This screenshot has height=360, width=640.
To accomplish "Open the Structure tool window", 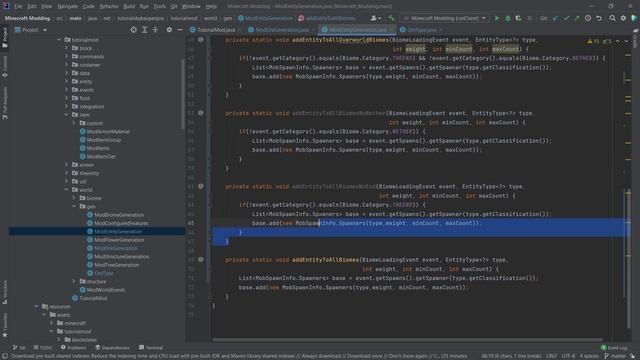I will coord(5,292).
